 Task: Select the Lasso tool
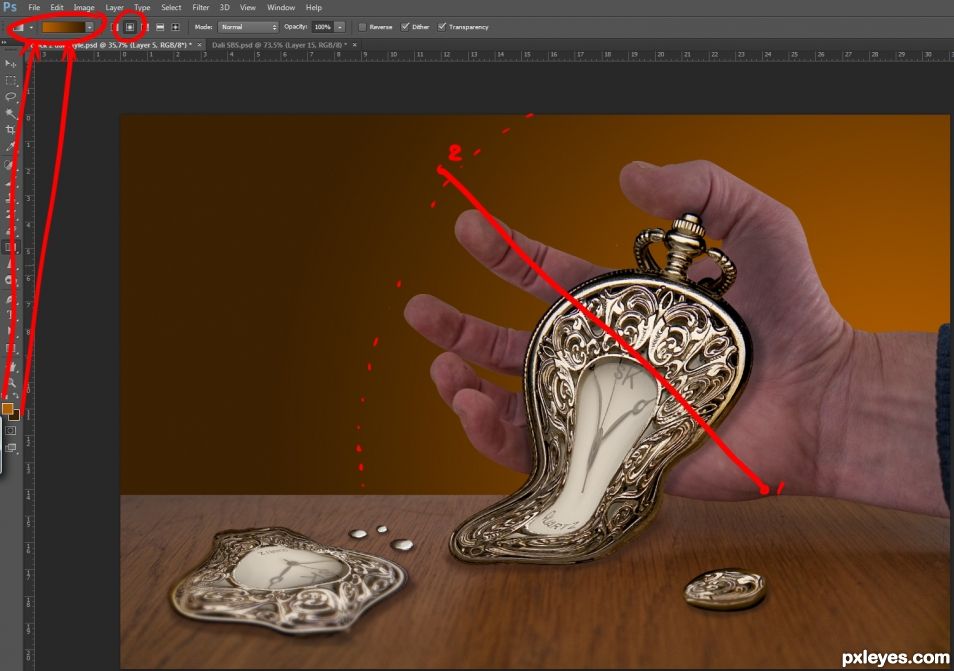pyautogui.click(x=10, y=97)
